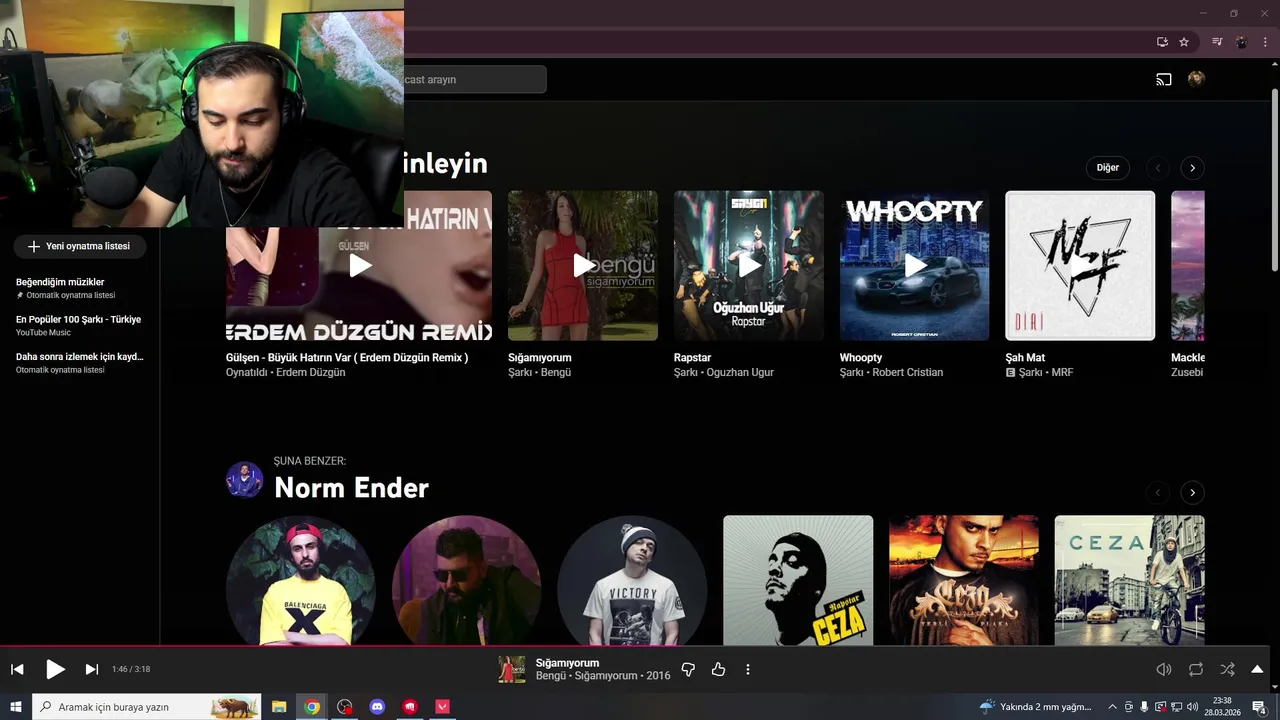Install app icon in address bar

click(1162, 42)
